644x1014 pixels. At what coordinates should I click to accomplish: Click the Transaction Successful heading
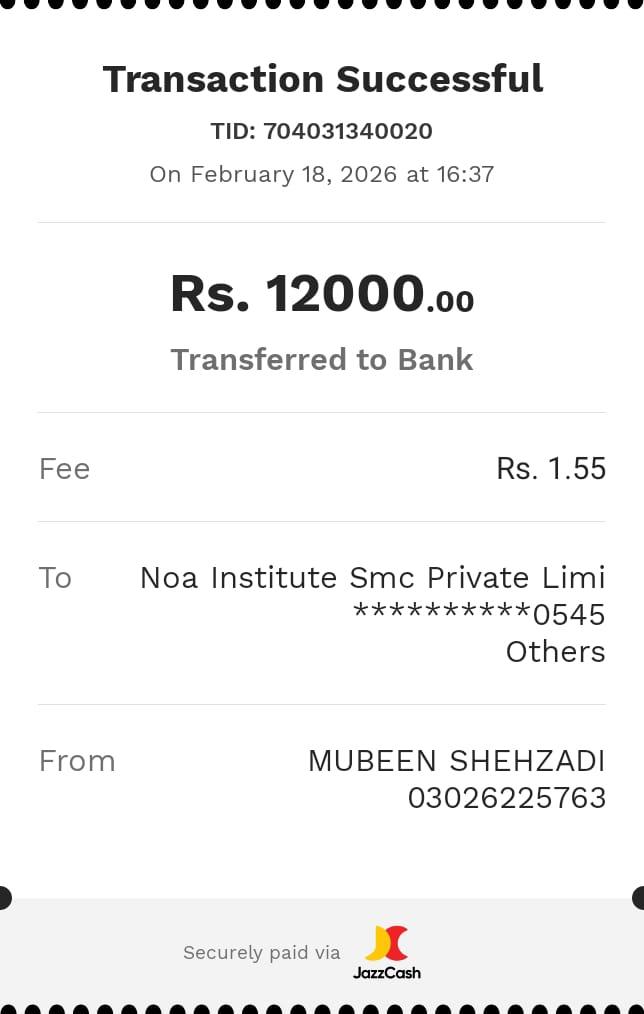coord(322,79)
